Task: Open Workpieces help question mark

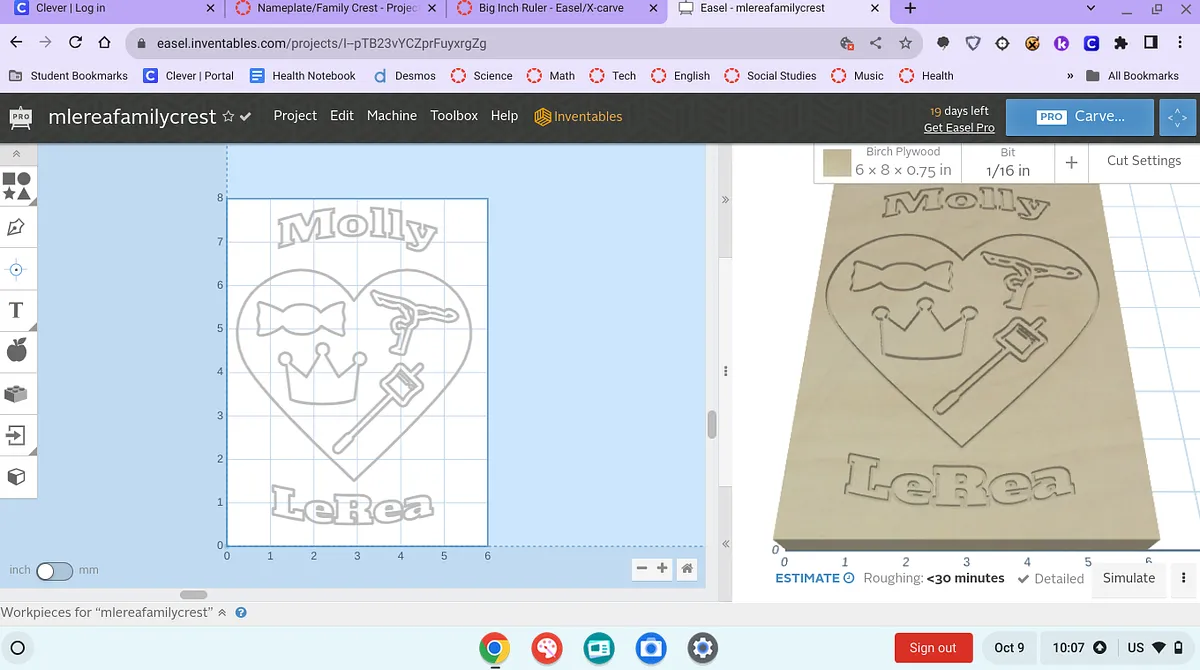Action: click(x=241, y=613)
